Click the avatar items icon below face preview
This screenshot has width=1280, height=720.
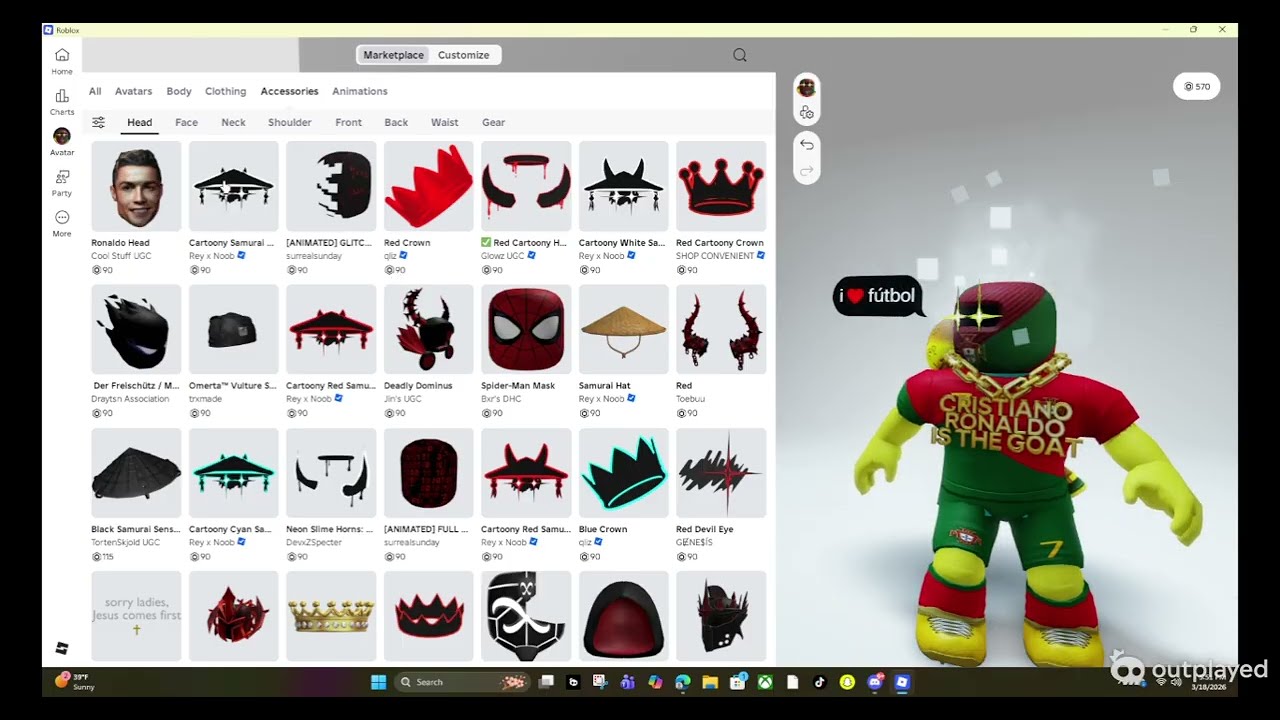point(806,113)
